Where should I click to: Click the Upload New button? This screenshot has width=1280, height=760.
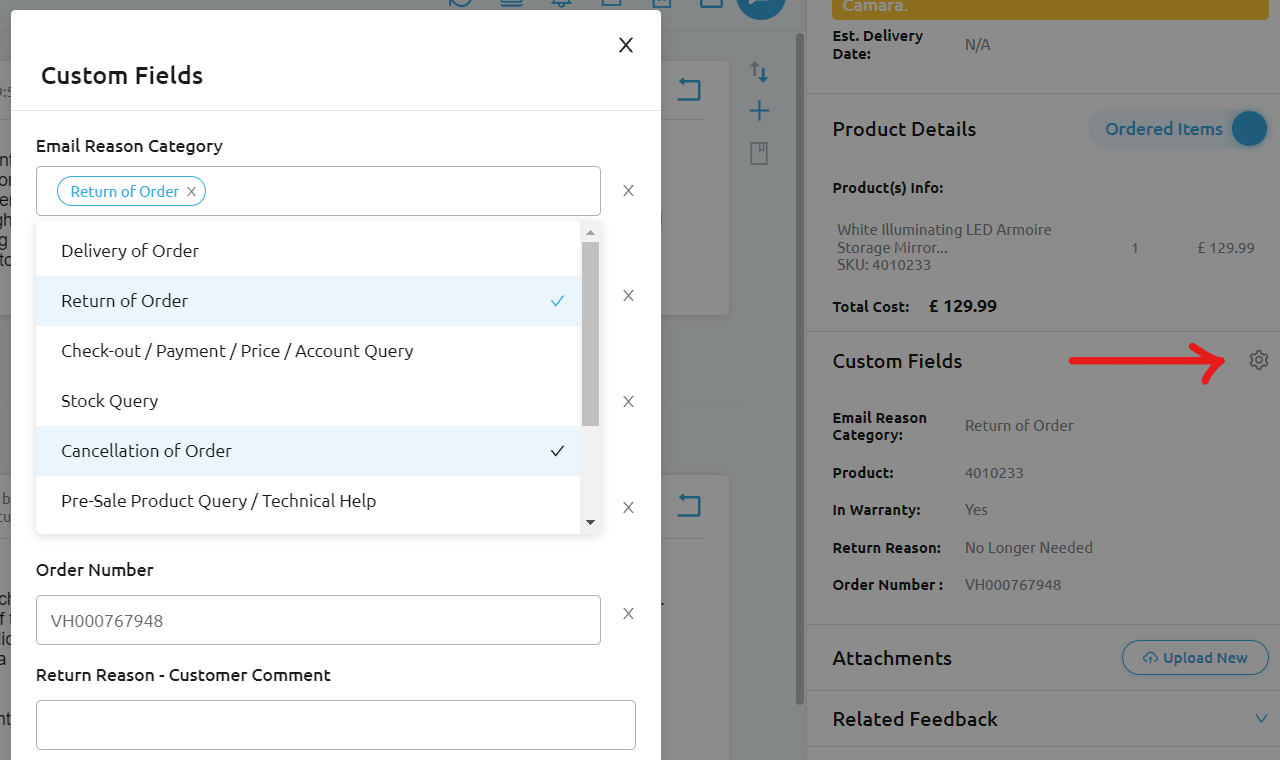(1195, 658)
